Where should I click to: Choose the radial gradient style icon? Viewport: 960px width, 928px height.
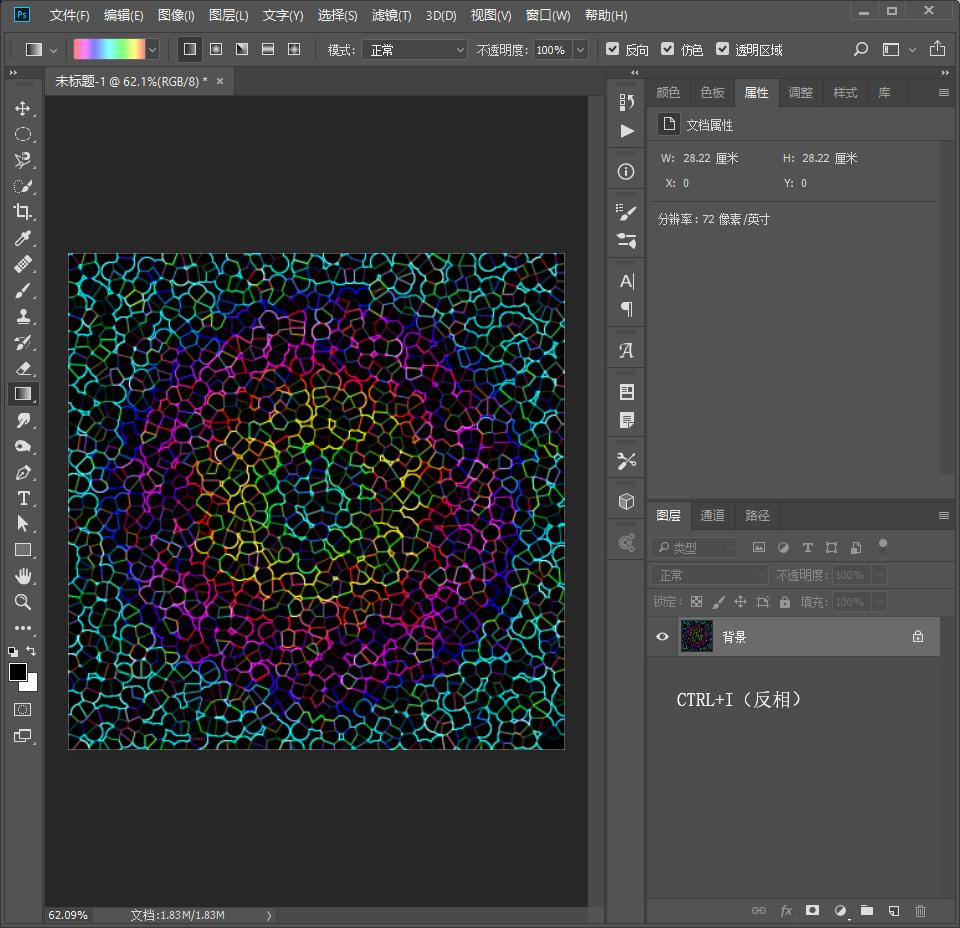coord(216,49)
